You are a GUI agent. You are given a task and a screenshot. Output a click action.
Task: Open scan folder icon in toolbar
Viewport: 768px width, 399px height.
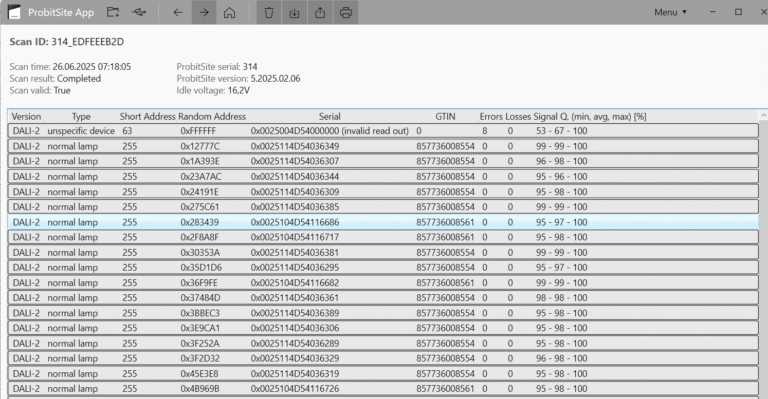[113, 12]
